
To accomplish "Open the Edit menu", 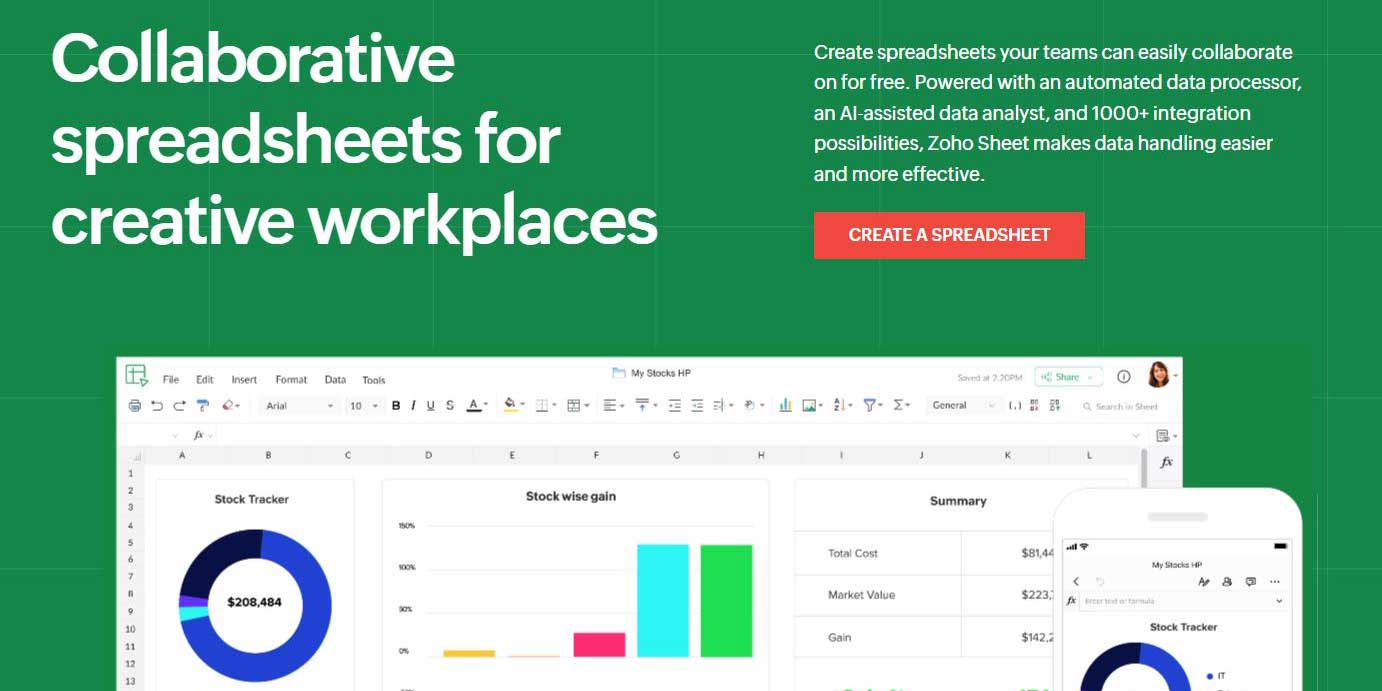I will (205, 380).
